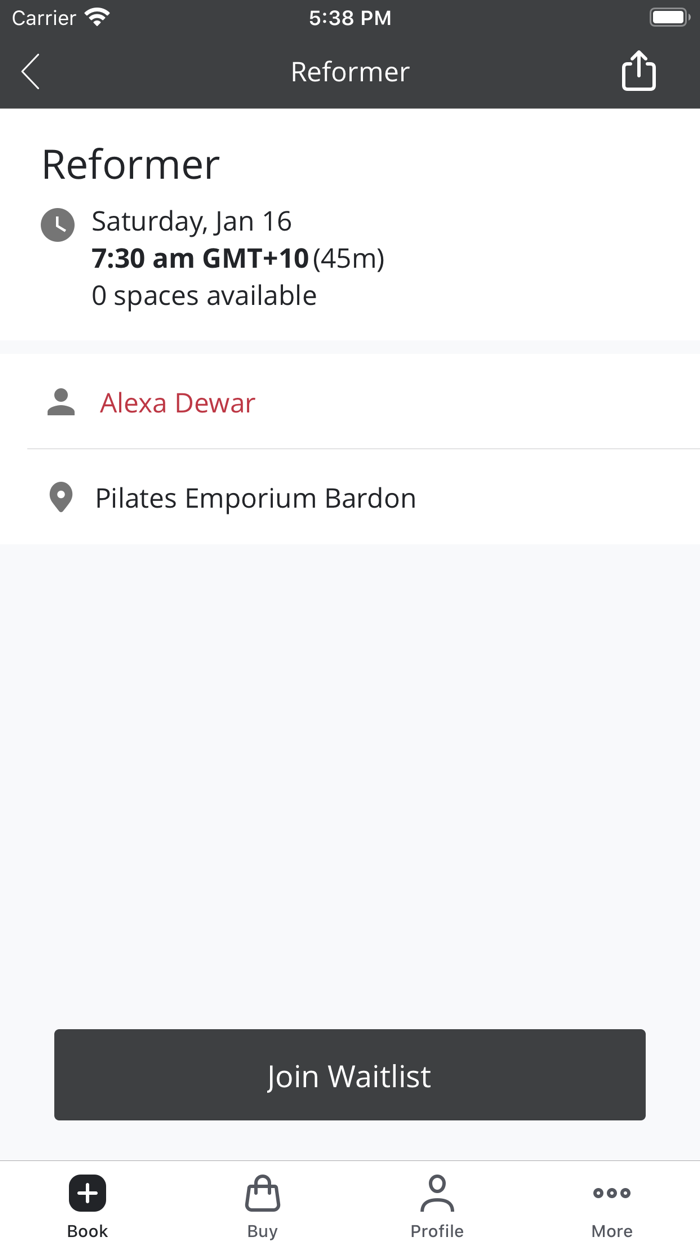Tap the Wi-Fi icon in the status bar
This screenshot has height=1244, width=700.
point(95,16)
